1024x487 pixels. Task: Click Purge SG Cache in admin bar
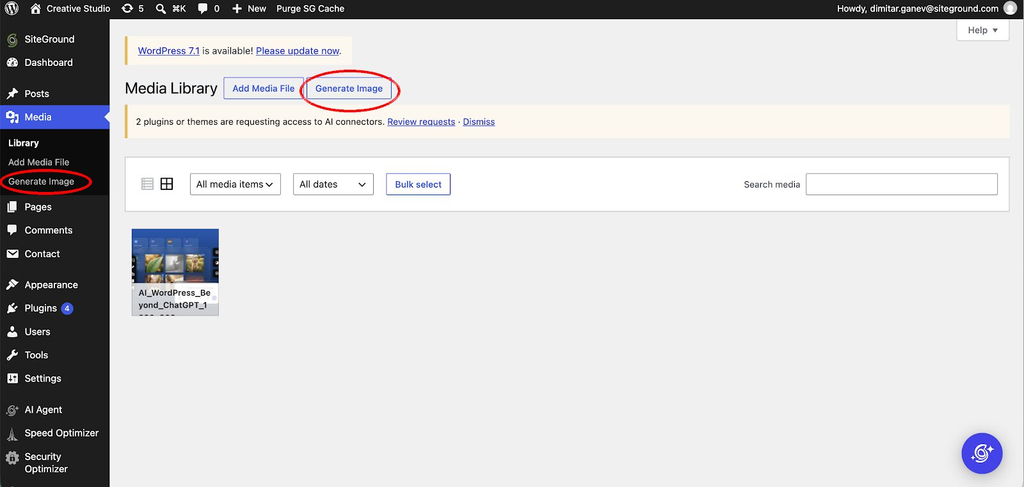click(310, 8)
